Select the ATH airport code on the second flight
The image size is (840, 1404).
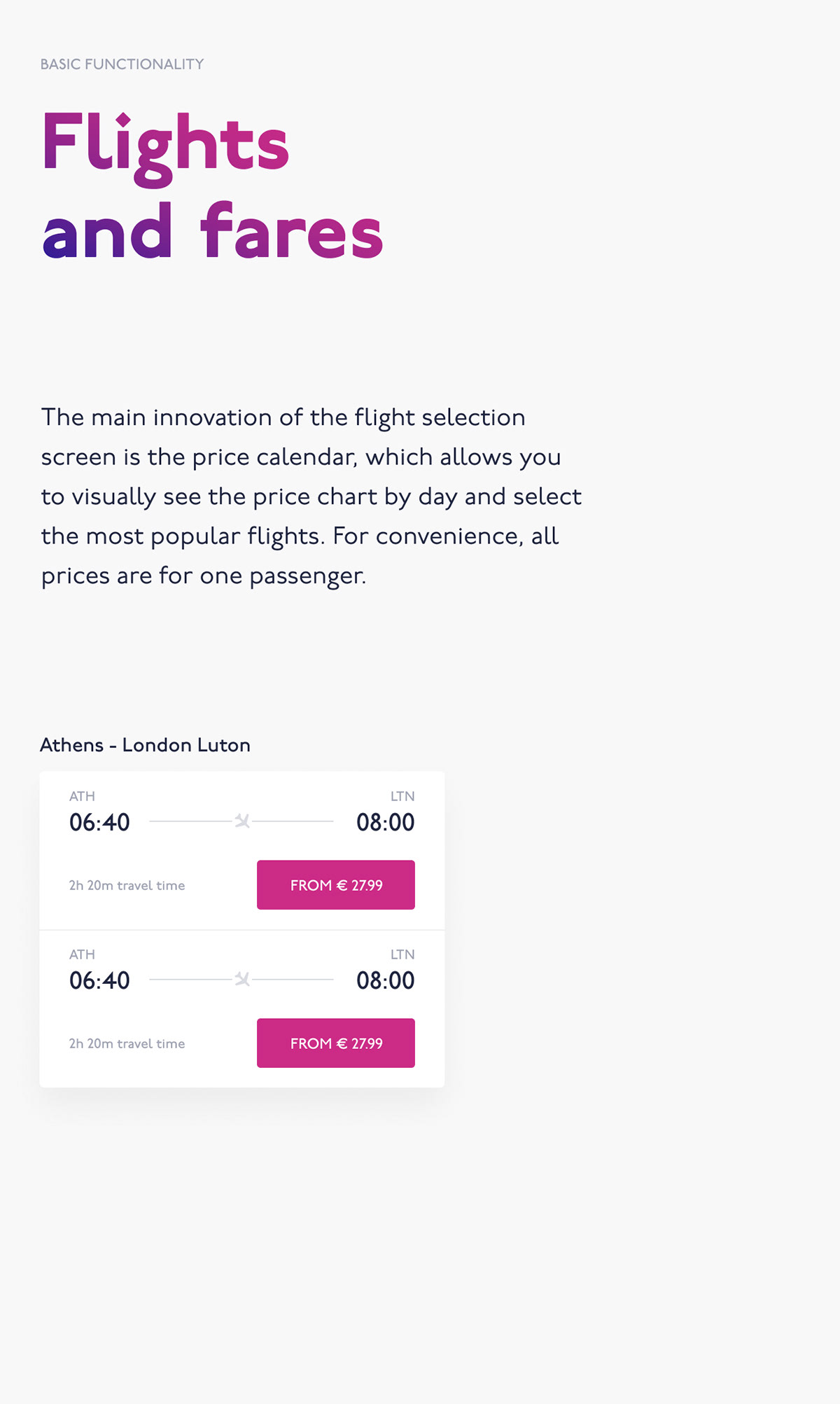tap(82, 954)
